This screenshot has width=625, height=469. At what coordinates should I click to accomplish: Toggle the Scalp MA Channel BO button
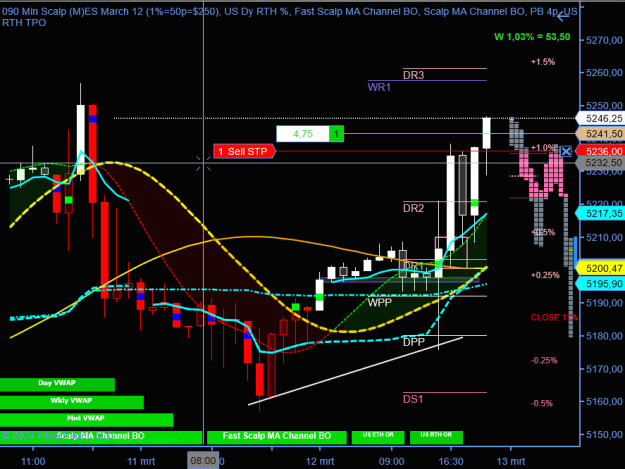(x=100, y=437)
